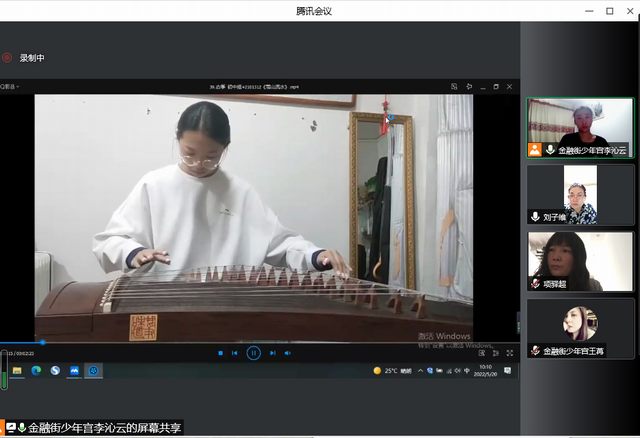The height and width of the screenshot is (438, 640).
Task: Click the screen-share icon in bottom banner
Action: click(11, 427)
